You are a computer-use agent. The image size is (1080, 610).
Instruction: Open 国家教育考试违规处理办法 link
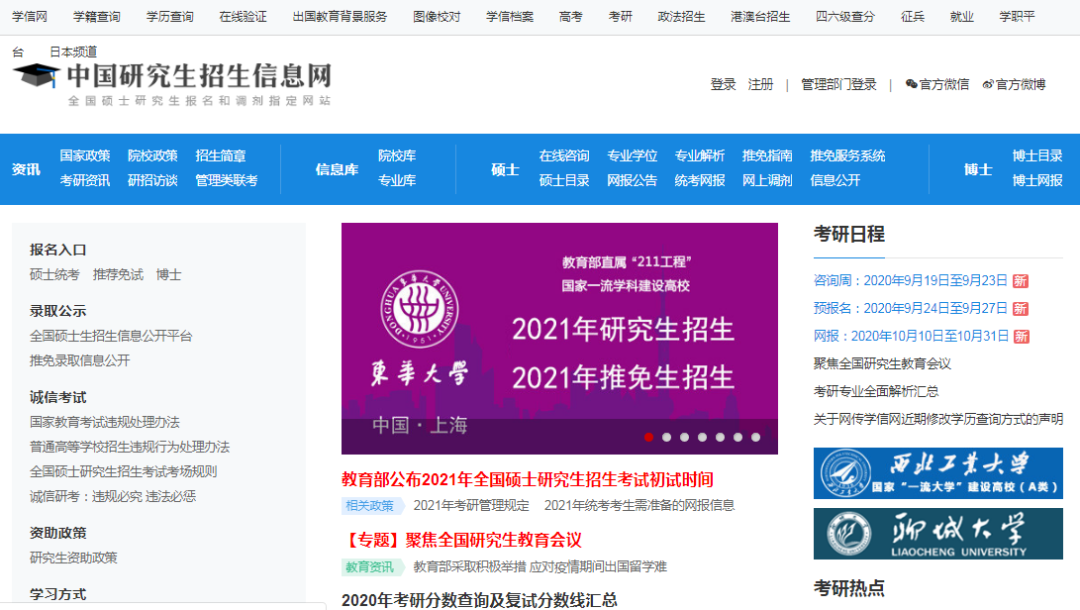click(105, 422)
